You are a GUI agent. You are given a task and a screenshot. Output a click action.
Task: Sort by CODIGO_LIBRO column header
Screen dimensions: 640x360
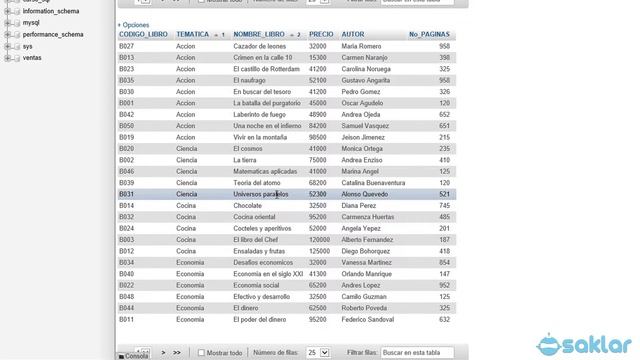pyautogui.click(x=143, y=34)
